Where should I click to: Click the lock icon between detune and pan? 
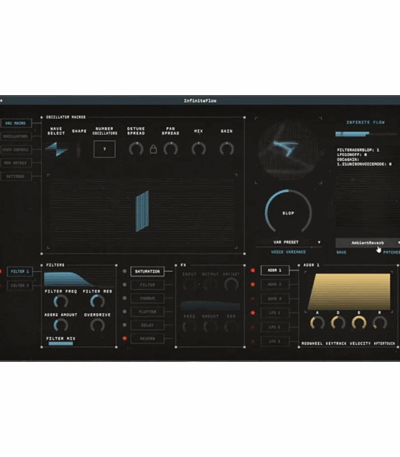pyautogui.click(x=153, y=149)
